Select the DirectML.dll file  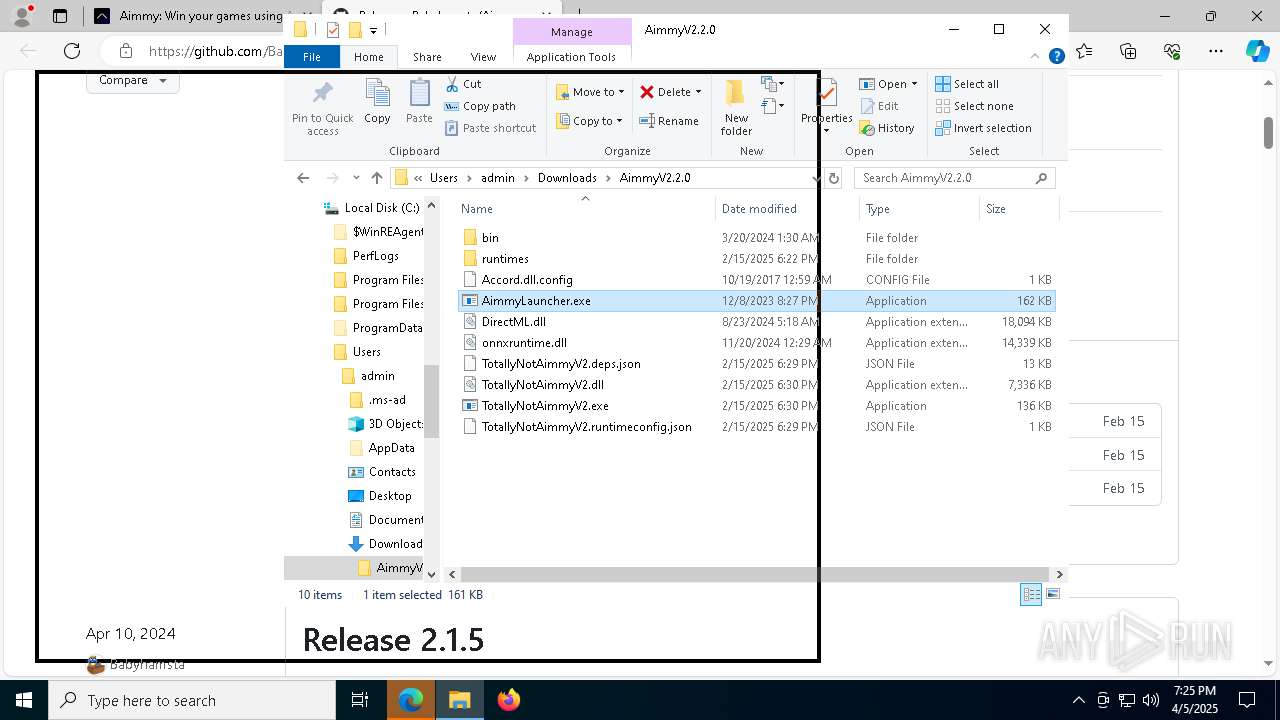click(x=756, y=322)
